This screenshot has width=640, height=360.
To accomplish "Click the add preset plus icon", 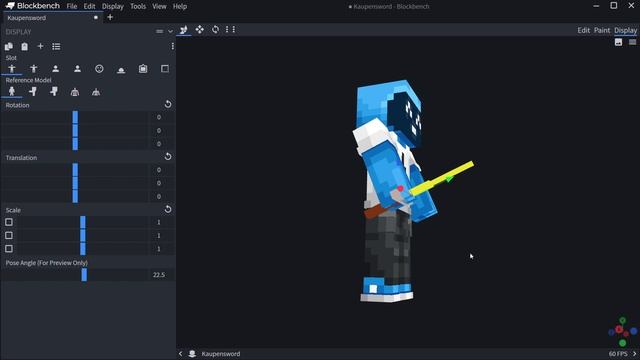I will click(40, 47).
